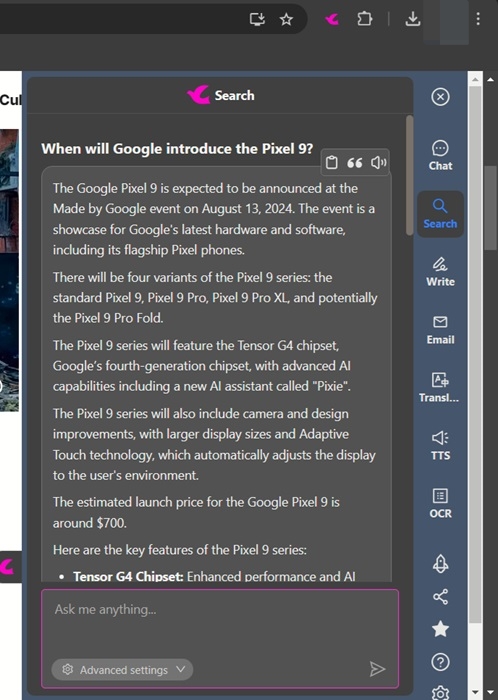Click the install app icon in address bar
Viewport: 498px width, 700px height.
pos(257,19)
